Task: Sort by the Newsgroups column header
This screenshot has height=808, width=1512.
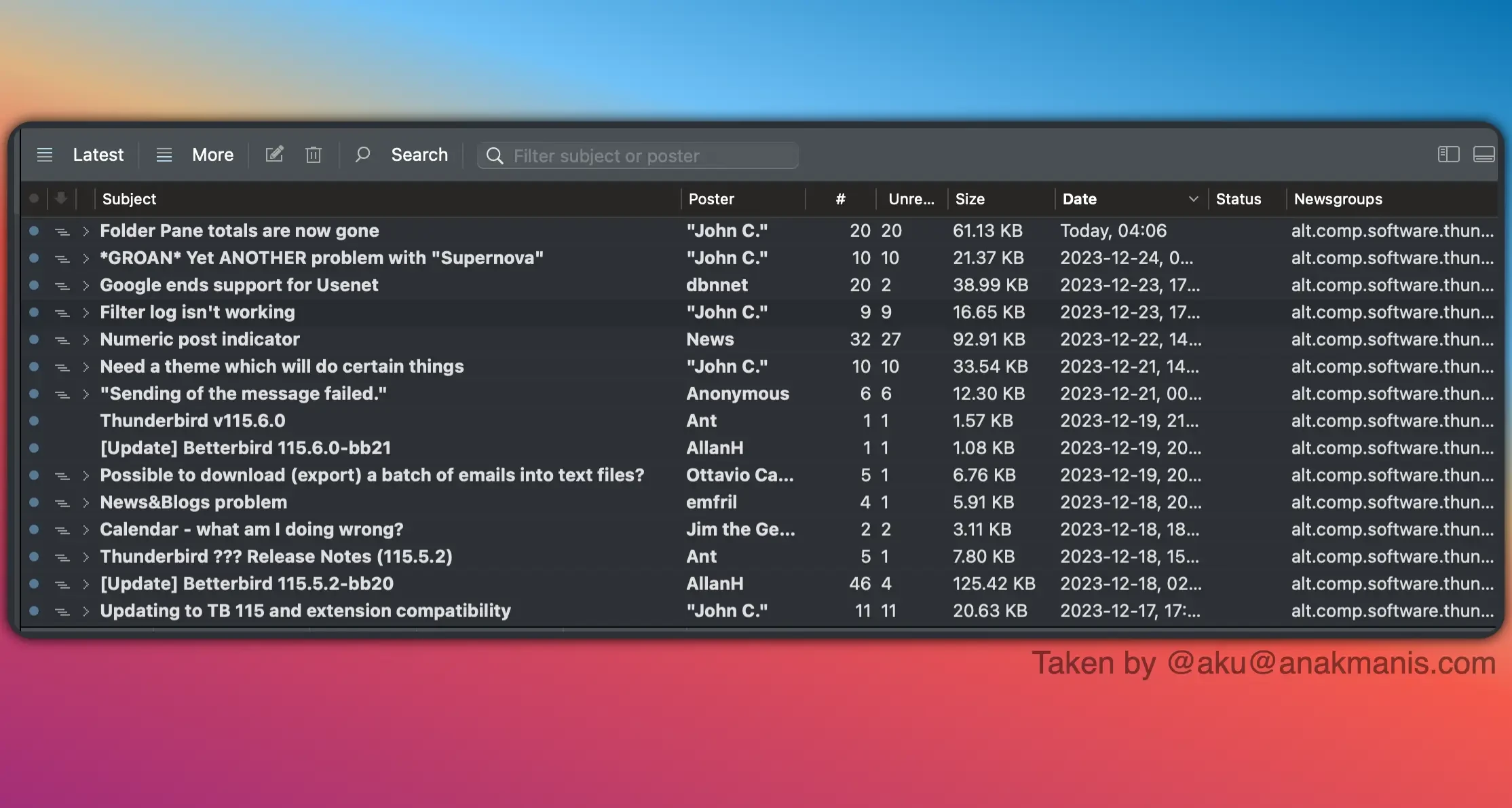Action: coord(1392,199)
